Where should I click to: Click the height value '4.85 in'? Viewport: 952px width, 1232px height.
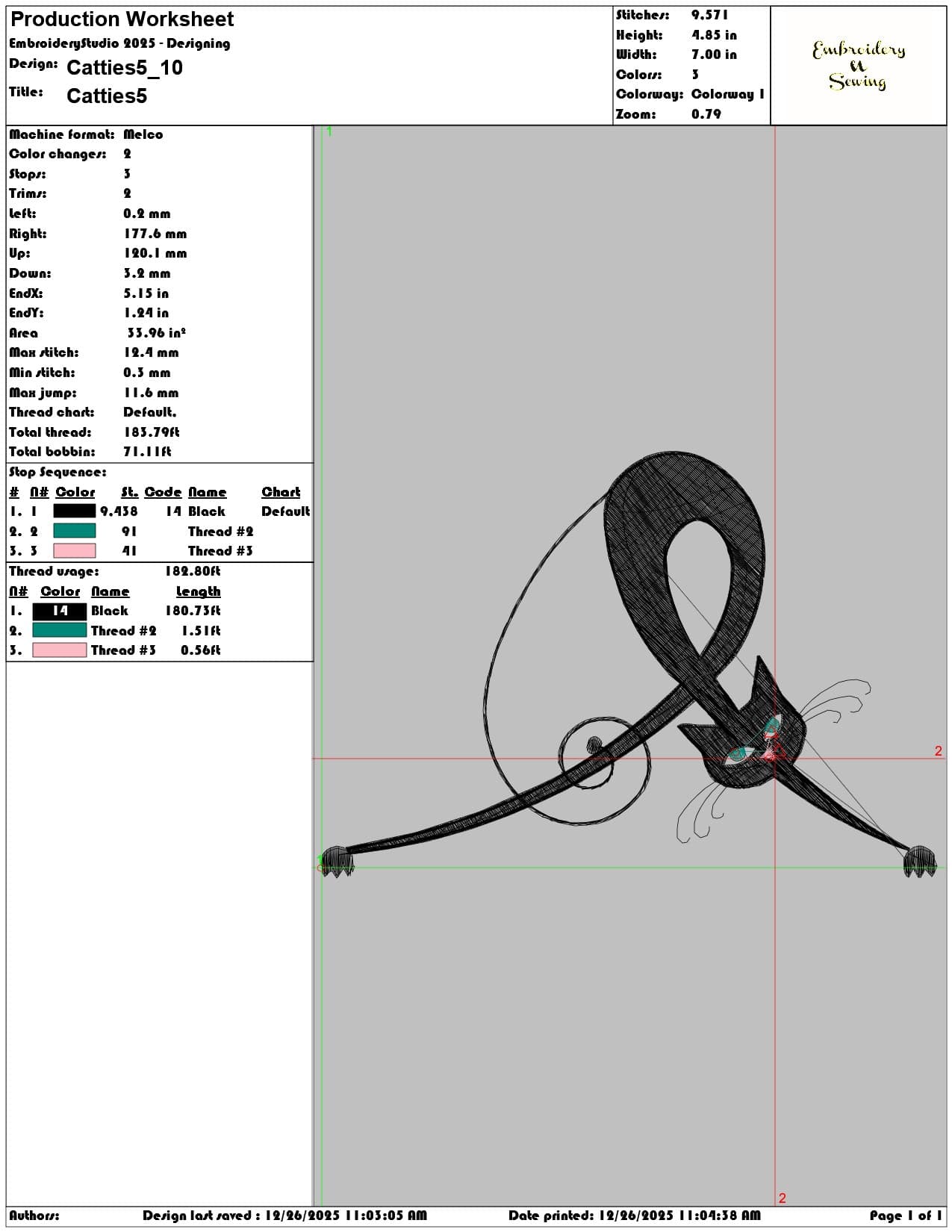coord(714,35)
